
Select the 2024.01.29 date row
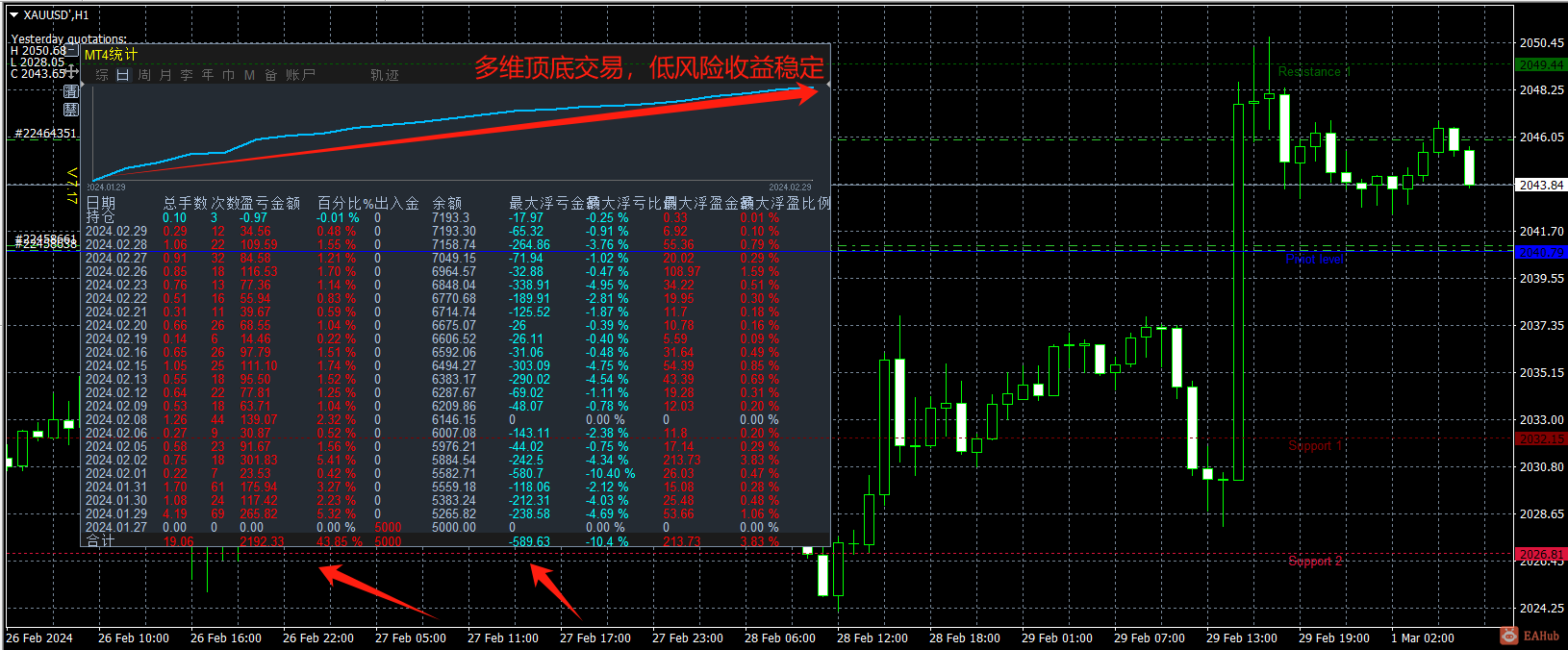coord(116,513)
